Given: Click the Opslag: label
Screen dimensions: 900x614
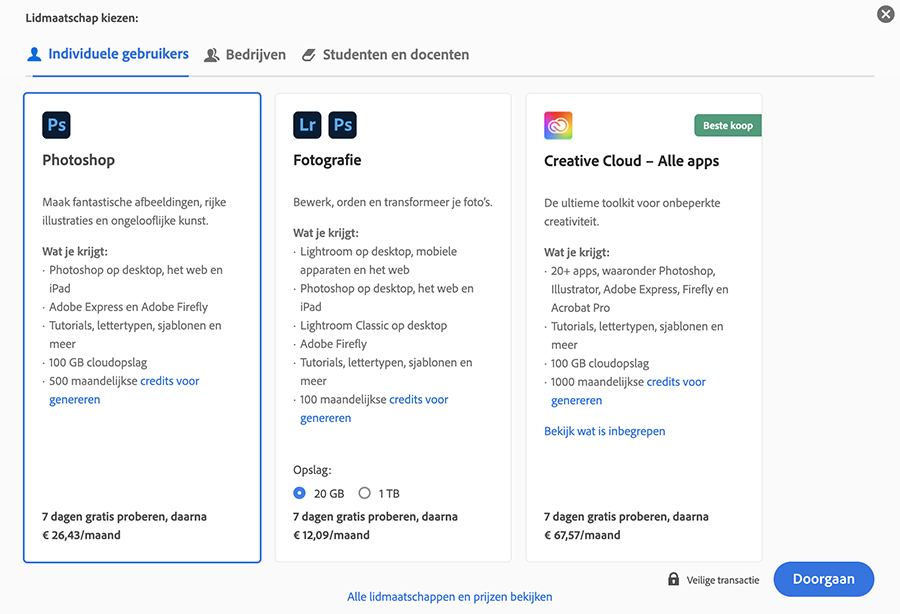Looking at the screenshot, I should [x=312, y=470].
